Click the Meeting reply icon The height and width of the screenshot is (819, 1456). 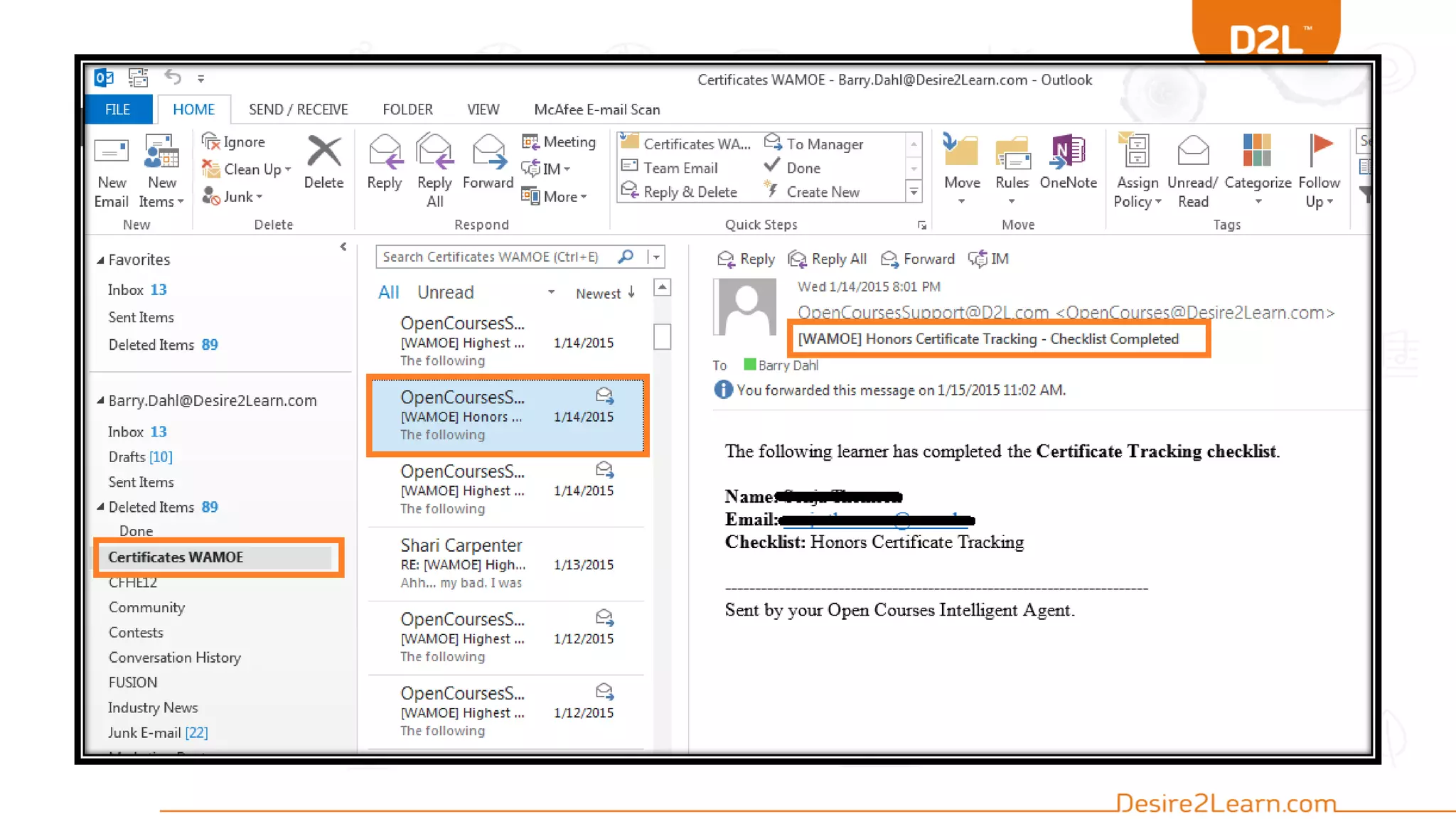point(559,141)
